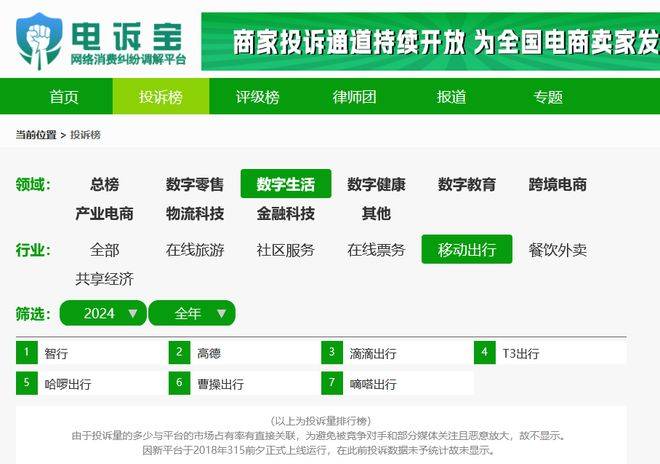This screenshot has width=660, height=464.
Task: Open the 评级榜 navigation tab
Action: tap(257, 97)
